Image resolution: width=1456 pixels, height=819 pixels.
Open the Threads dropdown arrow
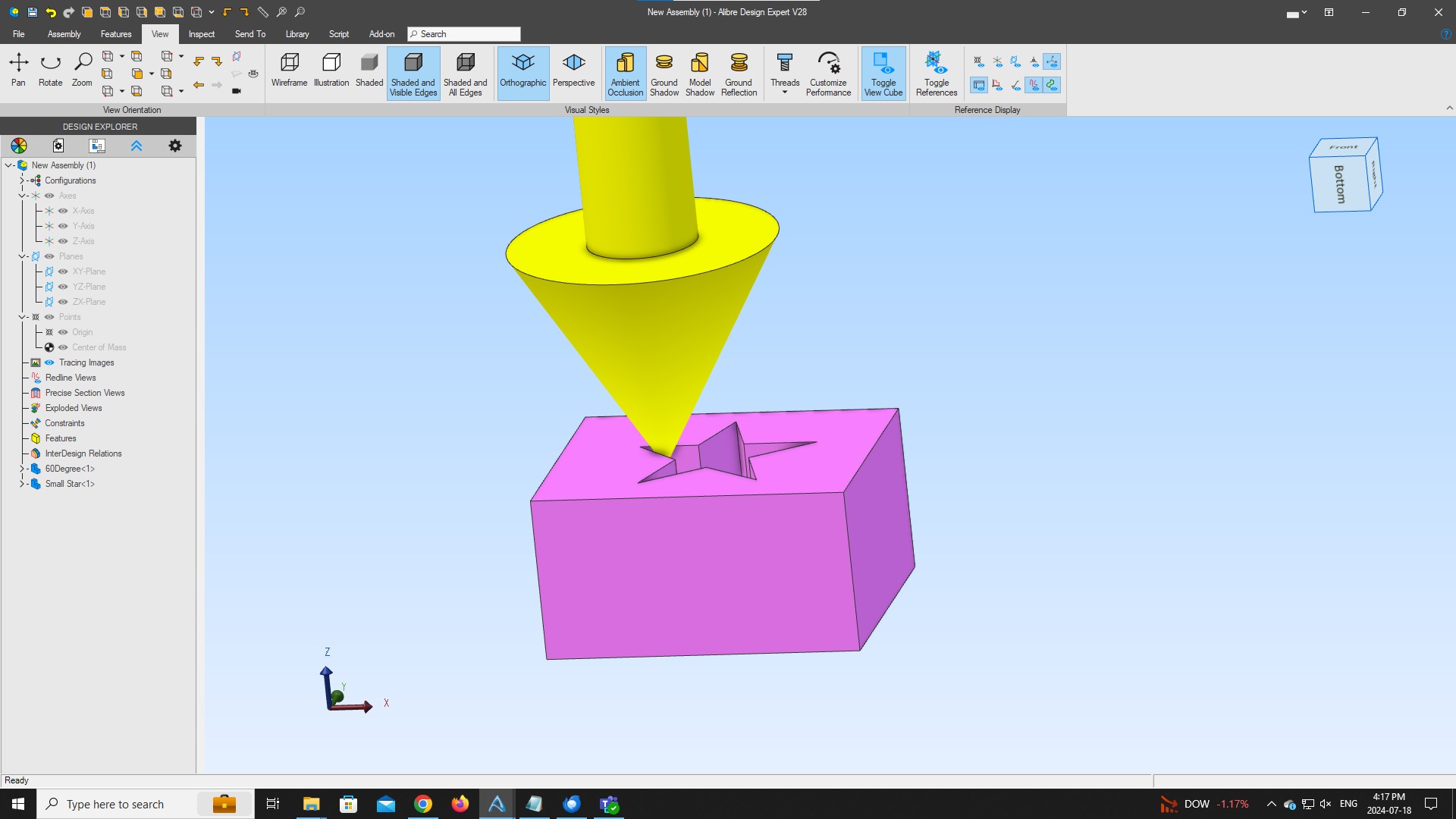[x=785, y=93]
